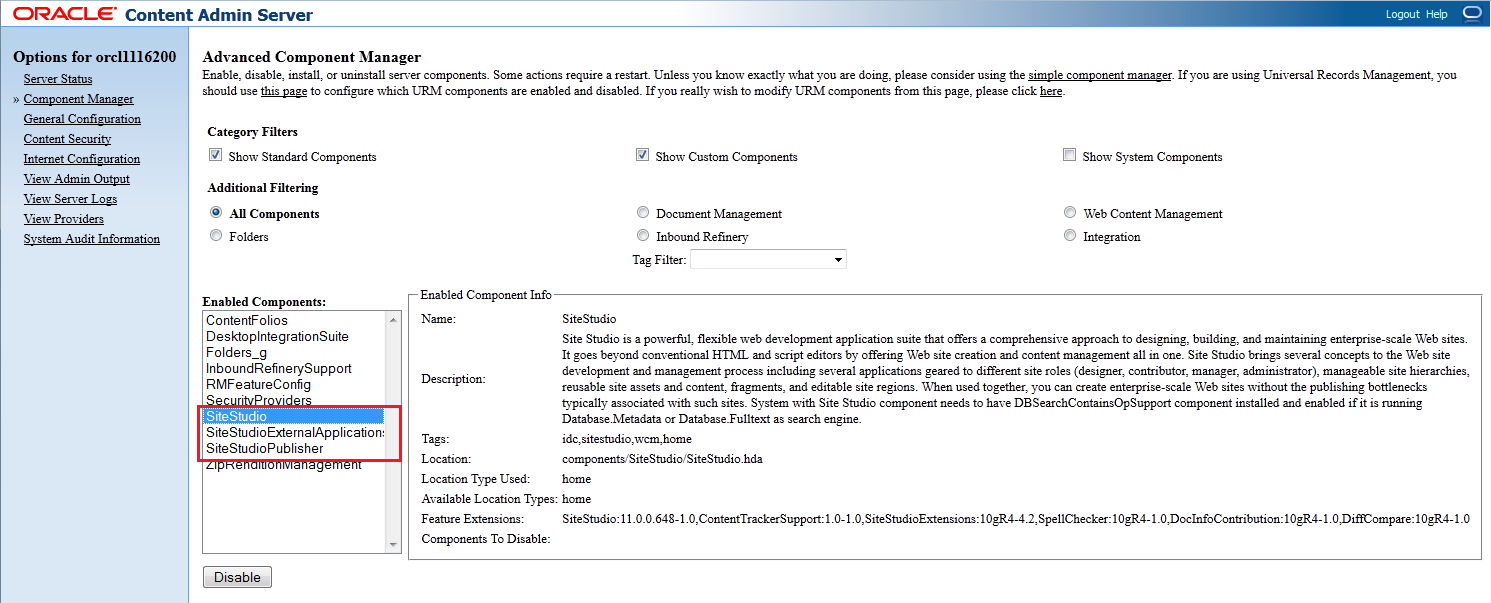The height and width of the screenshot is (603, 1491).
Task: Enable Show System Components
Action: click(x=1070, y=154)
